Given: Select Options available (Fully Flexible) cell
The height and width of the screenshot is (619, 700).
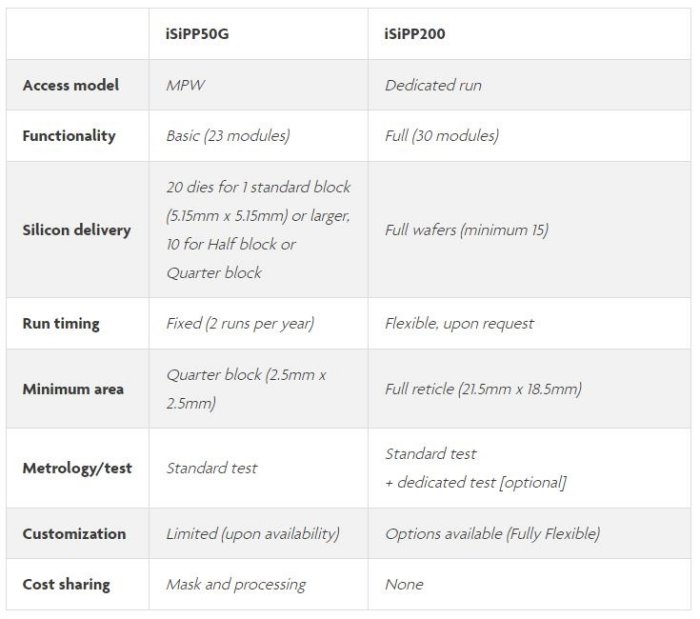Looking at the screenshot, I should click(x=492, y=534).
